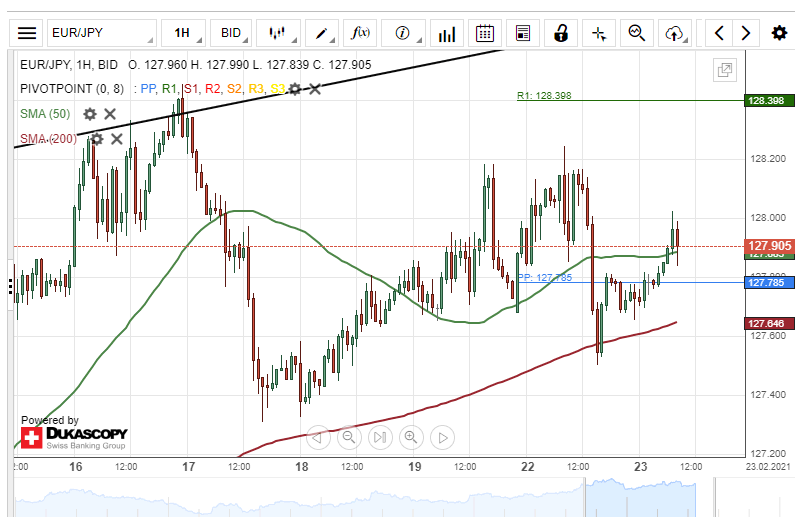Open the Dukascopy logo link
Viewport: 800px width, 522px height.
point(74,438)
